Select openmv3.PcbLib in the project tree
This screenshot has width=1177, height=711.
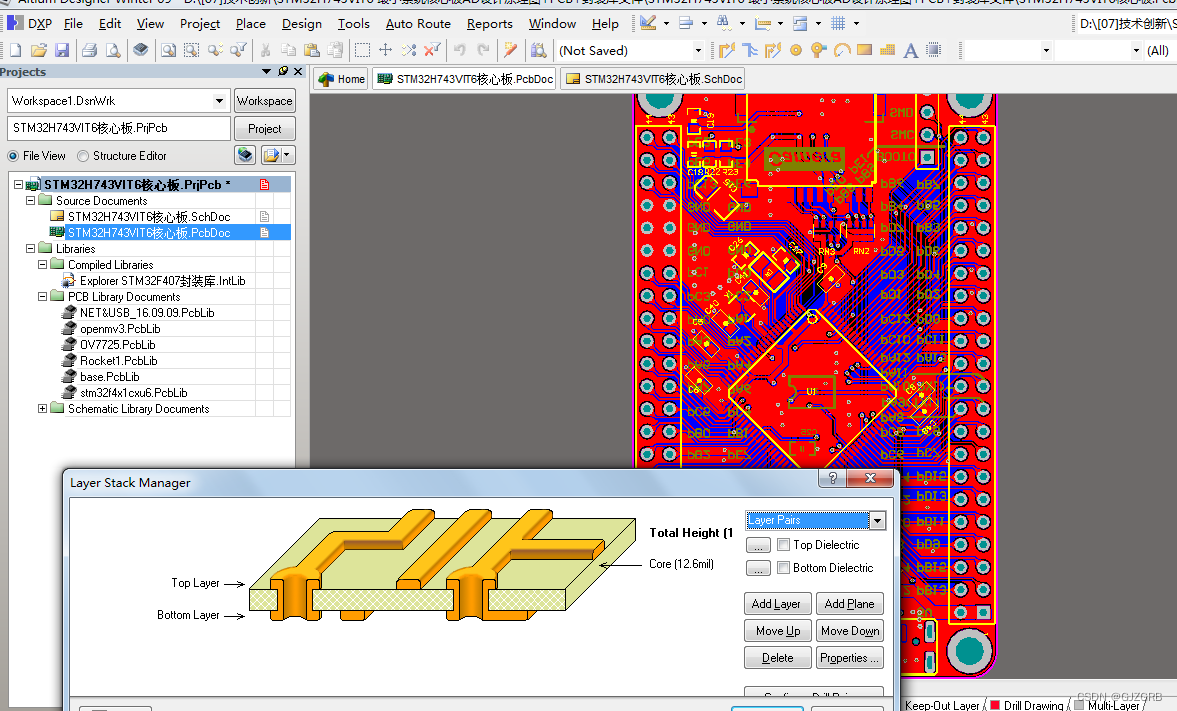[x=120, y=329]
